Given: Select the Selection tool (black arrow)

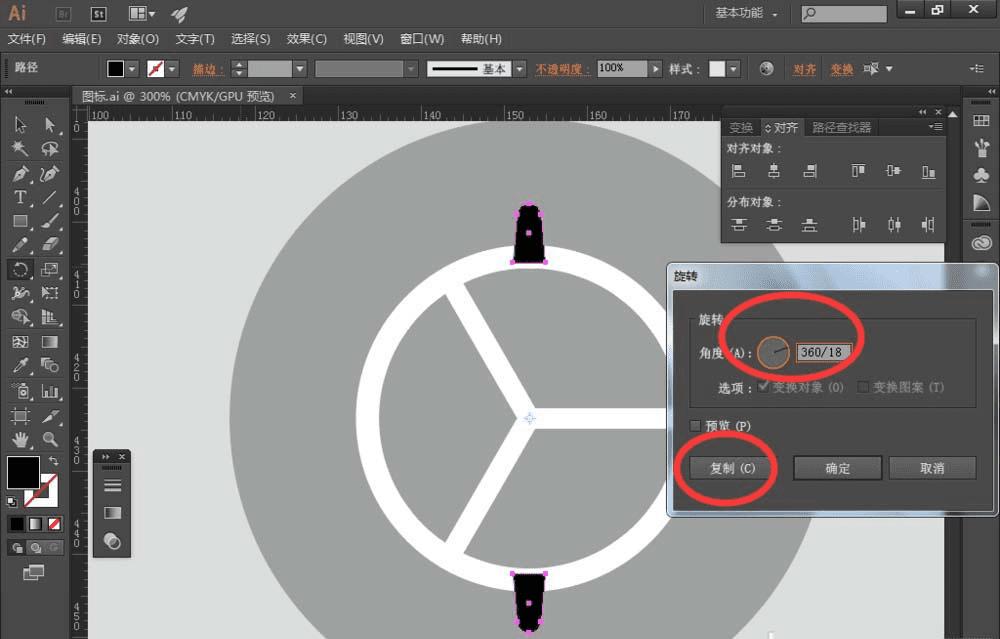Looking at the screenshot, I should coord(20,124).
